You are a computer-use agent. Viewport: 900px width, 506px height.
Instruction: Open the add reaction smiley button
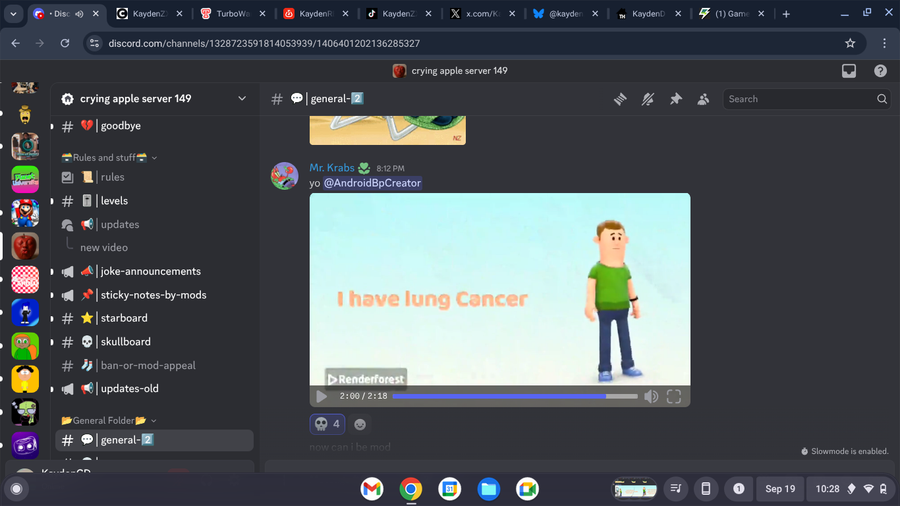tap(360, 424)
